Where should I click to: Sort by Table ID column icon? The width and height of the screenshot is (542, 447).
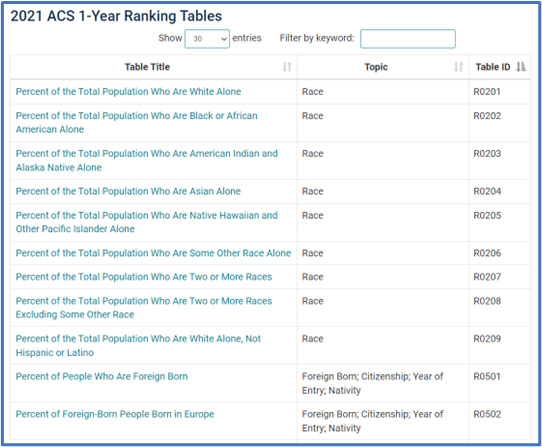(521, 67)
